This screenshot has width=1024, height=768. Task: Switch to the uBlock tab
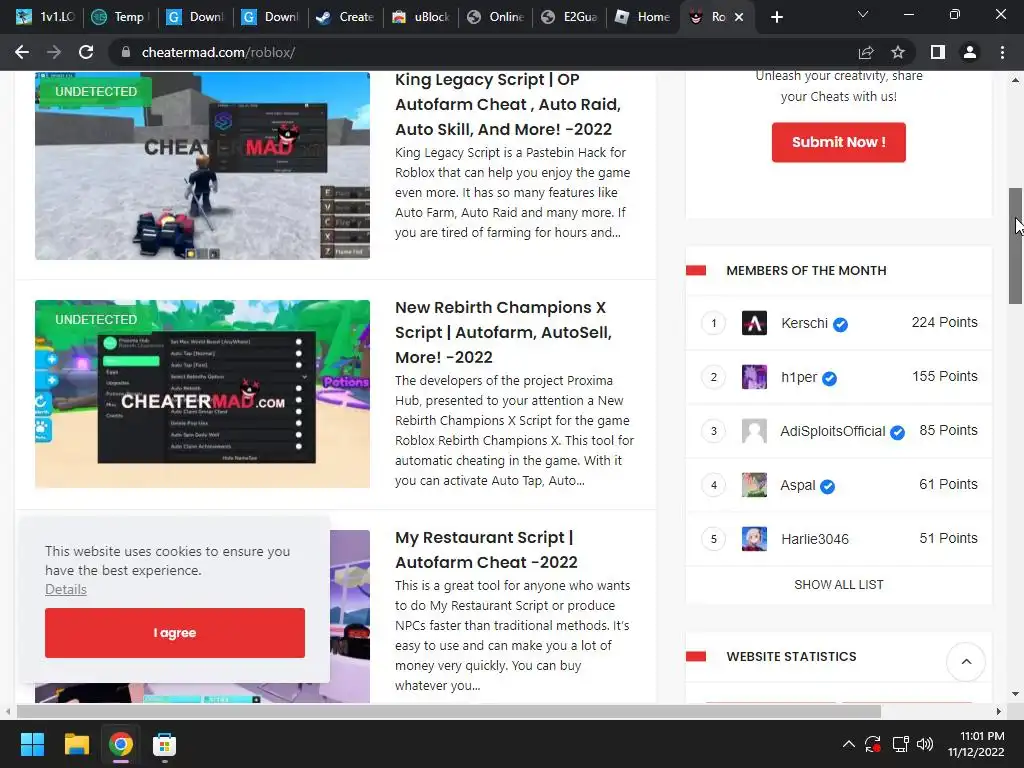pyautogui.click(x=420, y=18)
